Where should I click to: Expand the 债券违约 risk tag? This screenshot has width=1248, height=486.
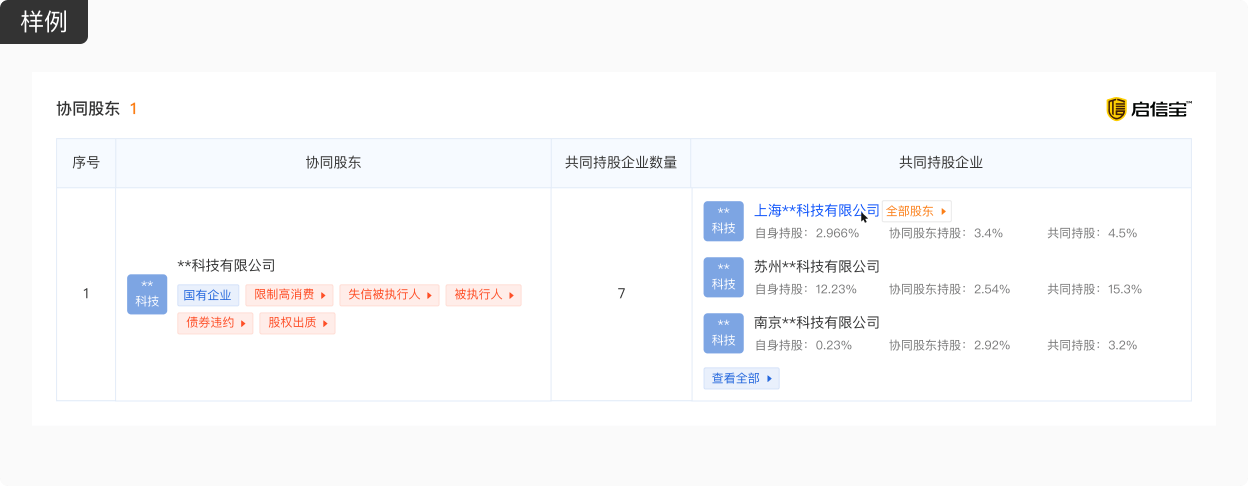215,323
